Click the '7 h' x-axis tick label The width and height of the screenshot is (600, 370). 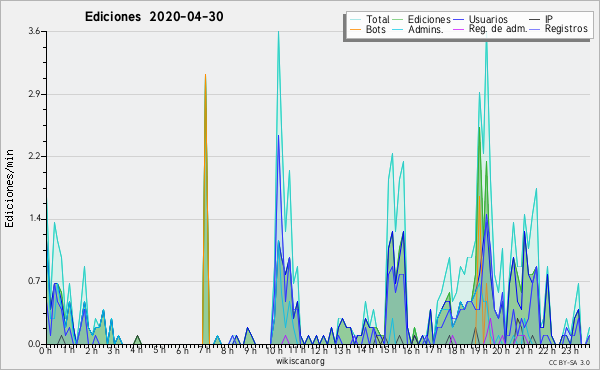[x=205, y=351]
